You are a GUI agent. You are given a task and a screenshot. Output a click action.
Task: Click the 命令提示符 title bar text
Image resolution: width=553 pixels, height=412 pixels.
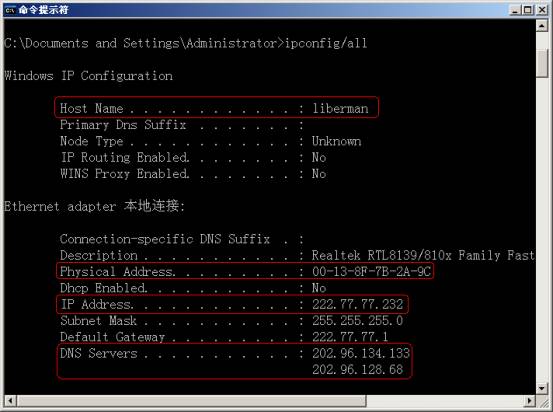[x=43, y=10]
